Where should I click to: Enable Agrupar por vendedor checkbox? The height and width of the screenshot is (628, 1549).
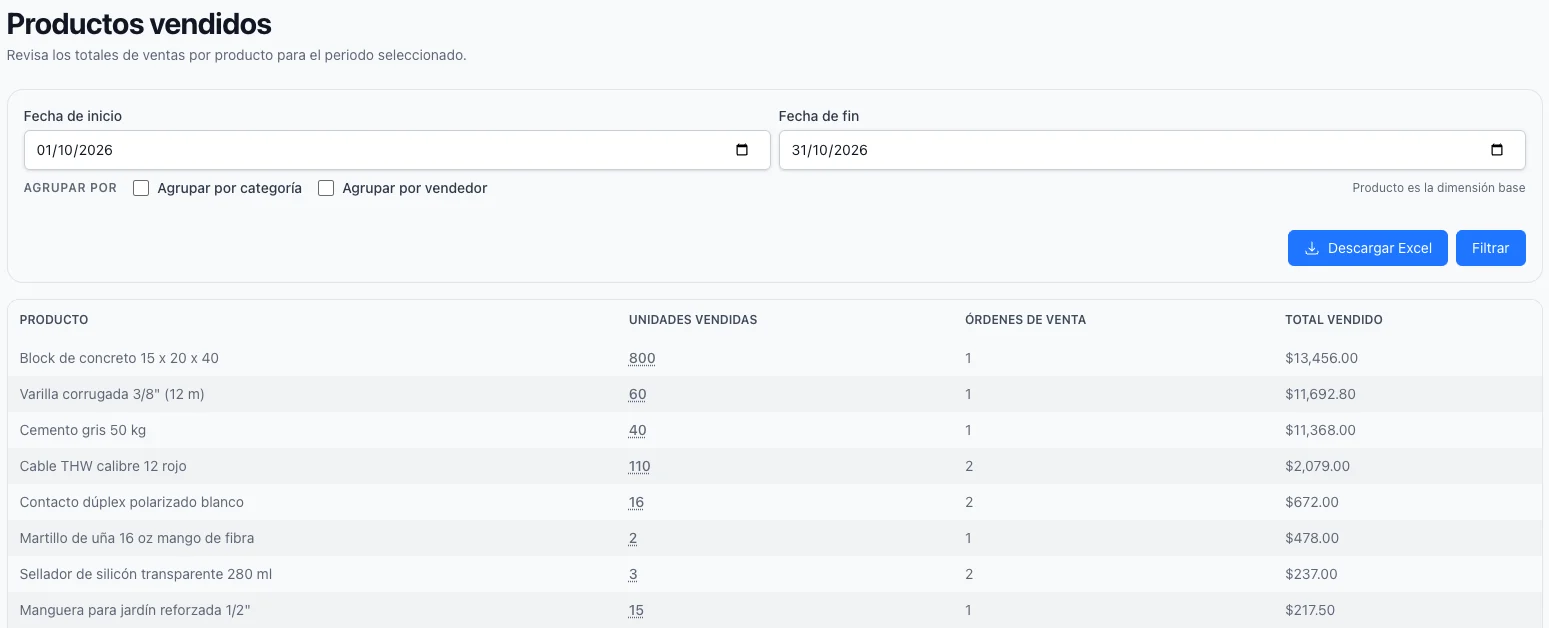point(326,188)
